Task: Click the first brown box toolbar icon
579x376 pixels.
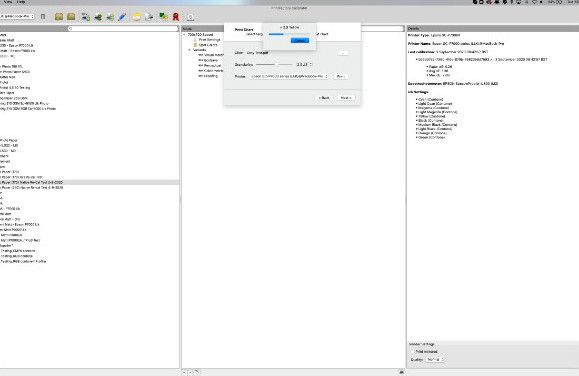Action: click(x=59, y=17)
